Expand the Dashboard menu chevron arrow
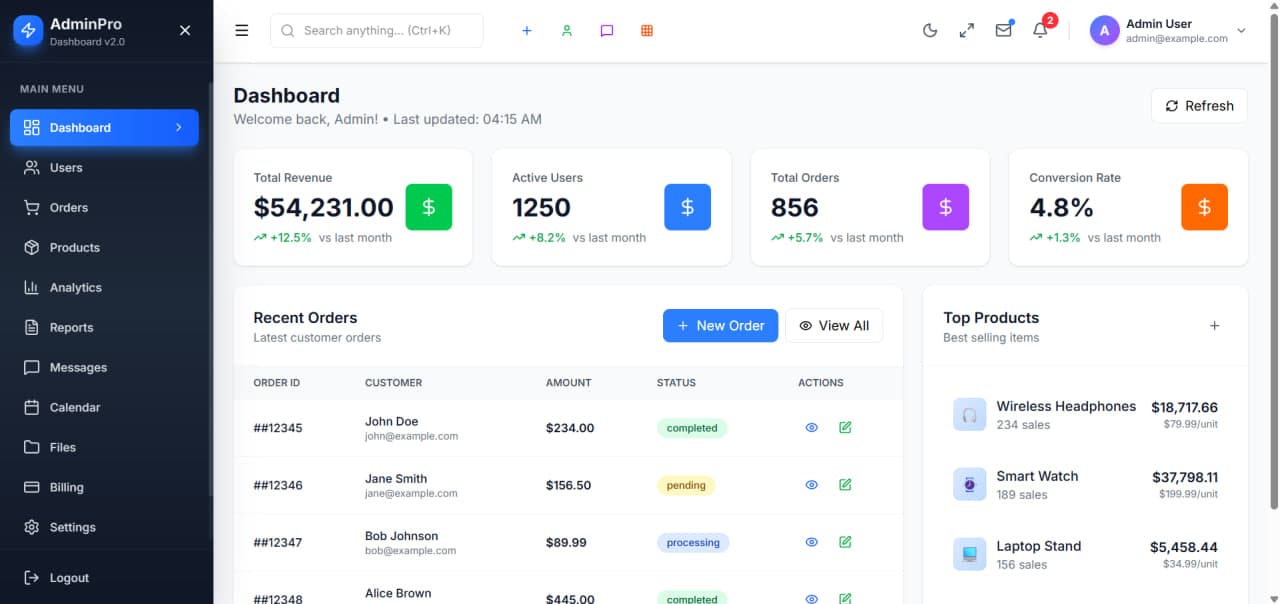Viewport: 1280px width, 604px height. tap(179, 128)
